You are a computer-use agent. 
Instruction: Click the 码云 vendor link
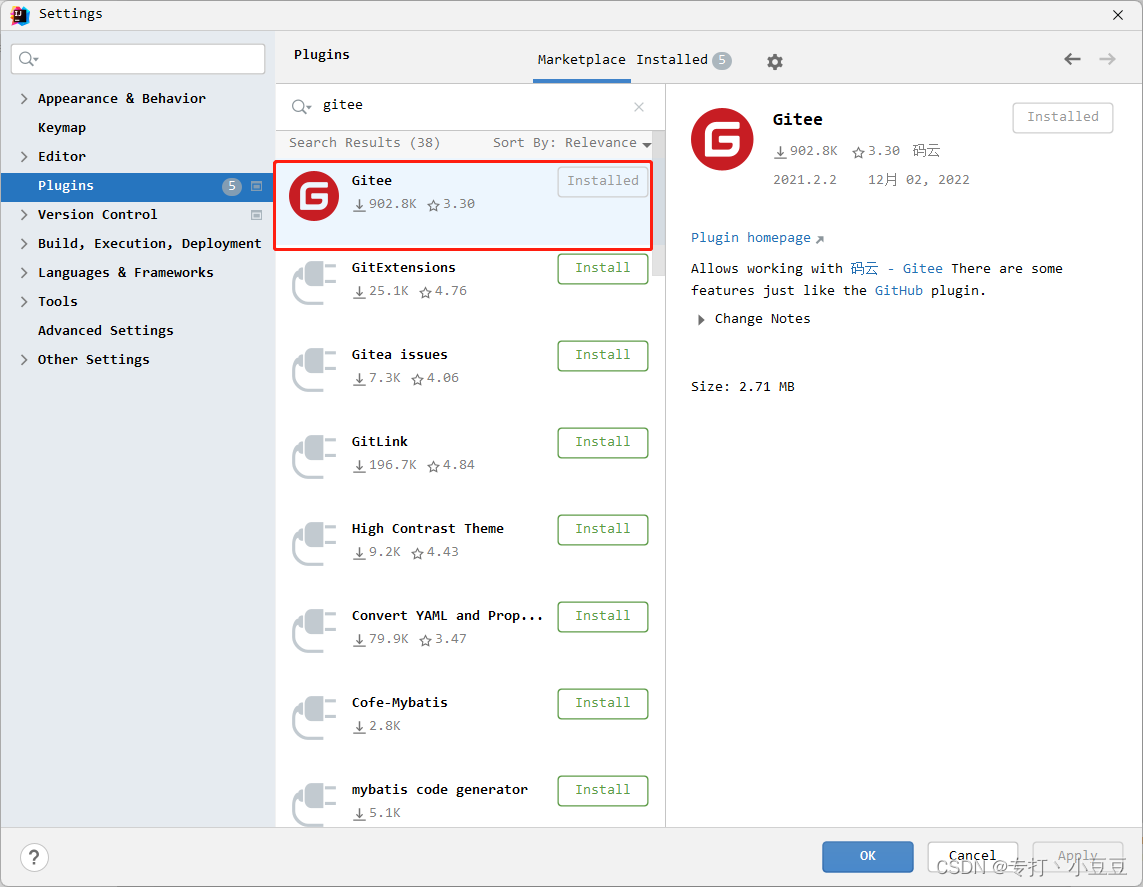926,151
